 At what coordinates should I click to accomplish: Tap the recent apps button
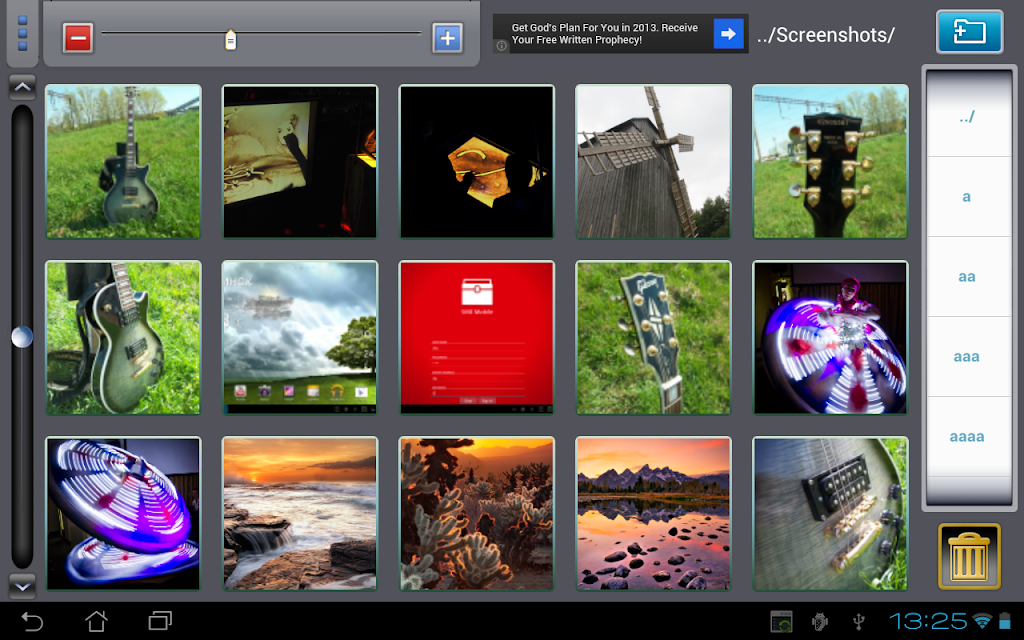[x=160, y=620]
